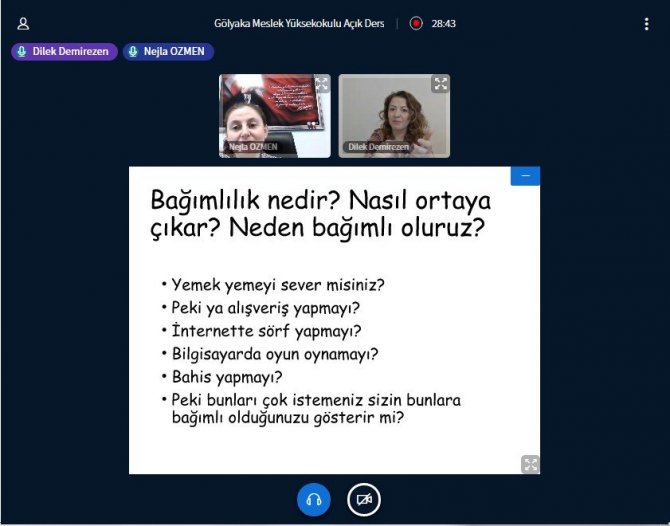Image resolution: width=670 pixels, height=526 pixels.
Task: Select the Nejla OZMEN talking indicator chip
Action: (168, 51)
